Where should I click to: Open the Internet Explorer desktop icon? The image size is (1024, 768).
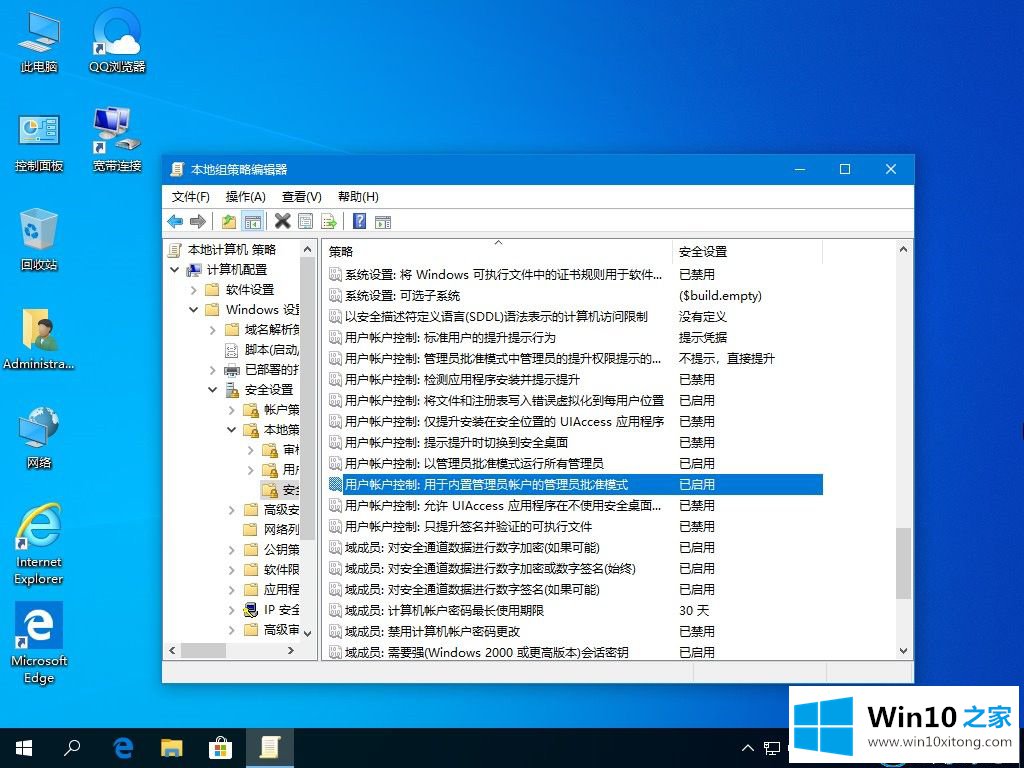click(x=39, y=544)
